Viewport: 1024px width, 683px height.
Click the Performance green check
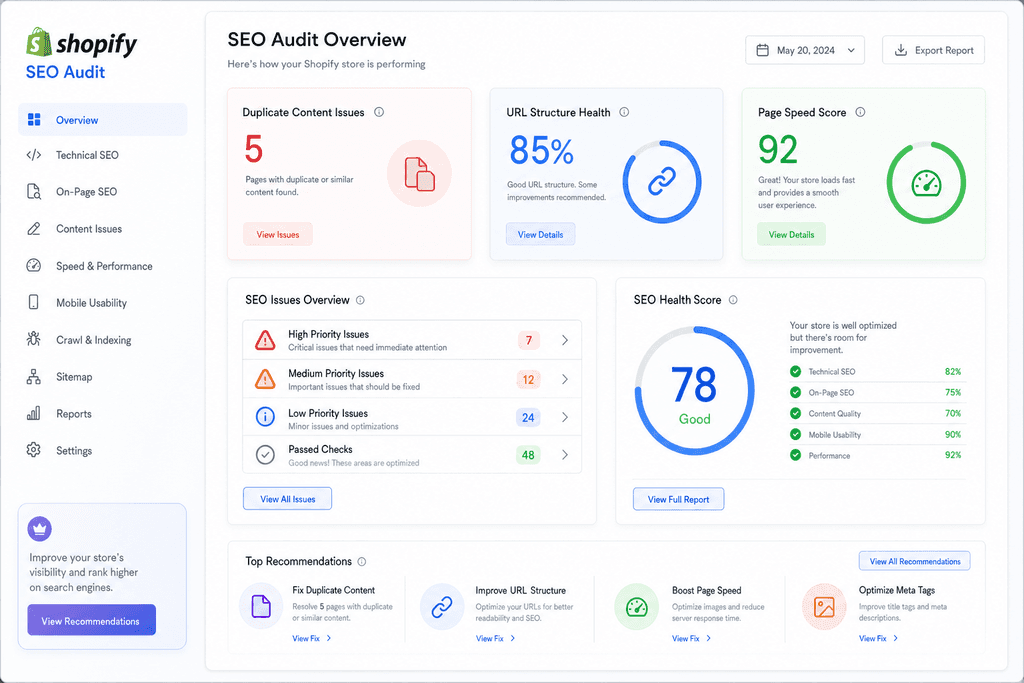795,455
